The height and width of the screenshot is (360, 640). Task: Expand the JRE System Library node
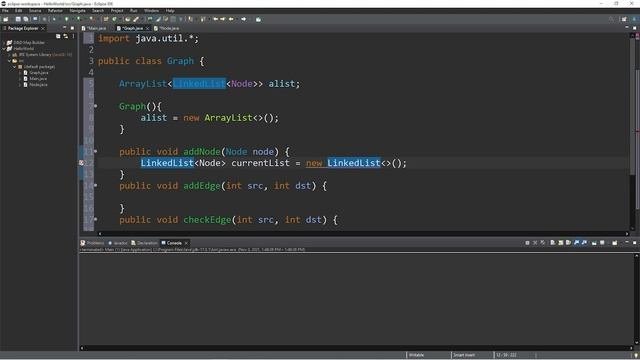click(9, 55)
